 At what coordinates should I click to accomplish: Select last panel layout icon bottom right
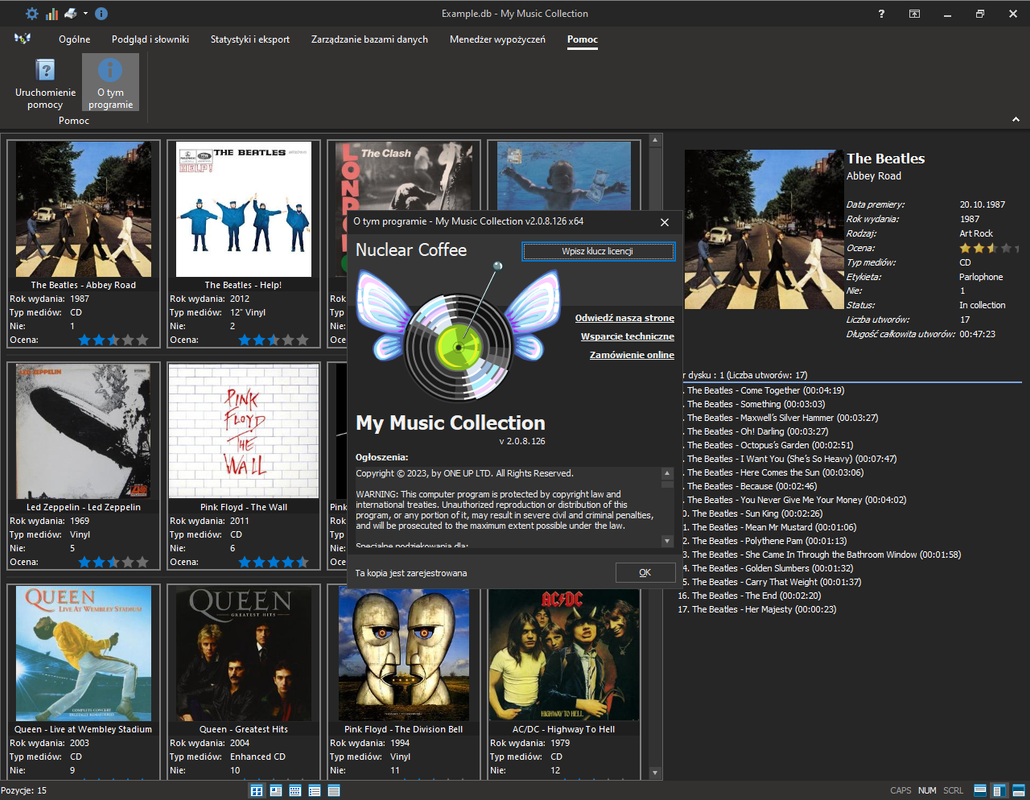click(x=1019, y=790)
